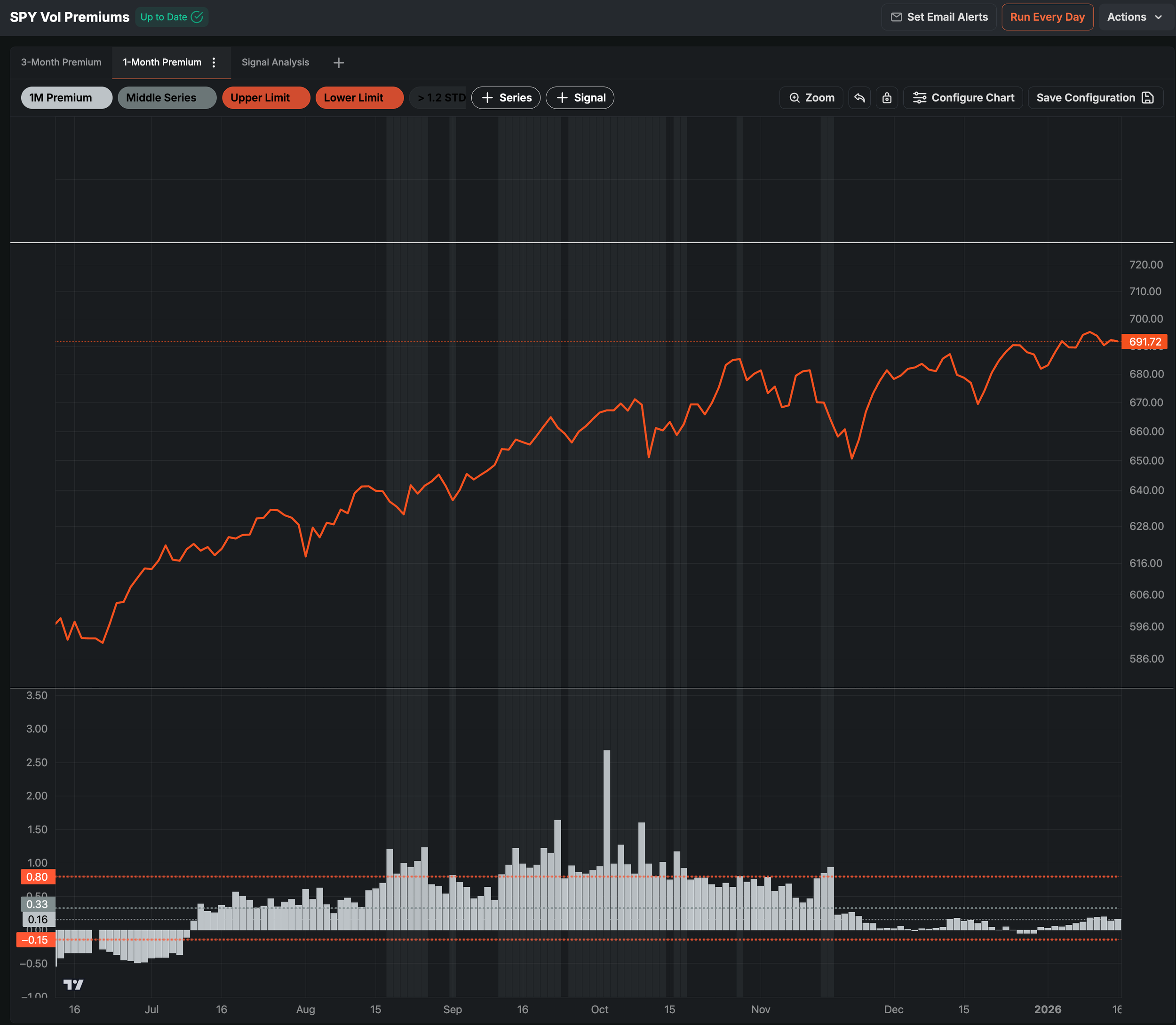Viewport: 1176px width, 1025px height.
Task: Click the Run Every Day button
Action: (1047, 17)
